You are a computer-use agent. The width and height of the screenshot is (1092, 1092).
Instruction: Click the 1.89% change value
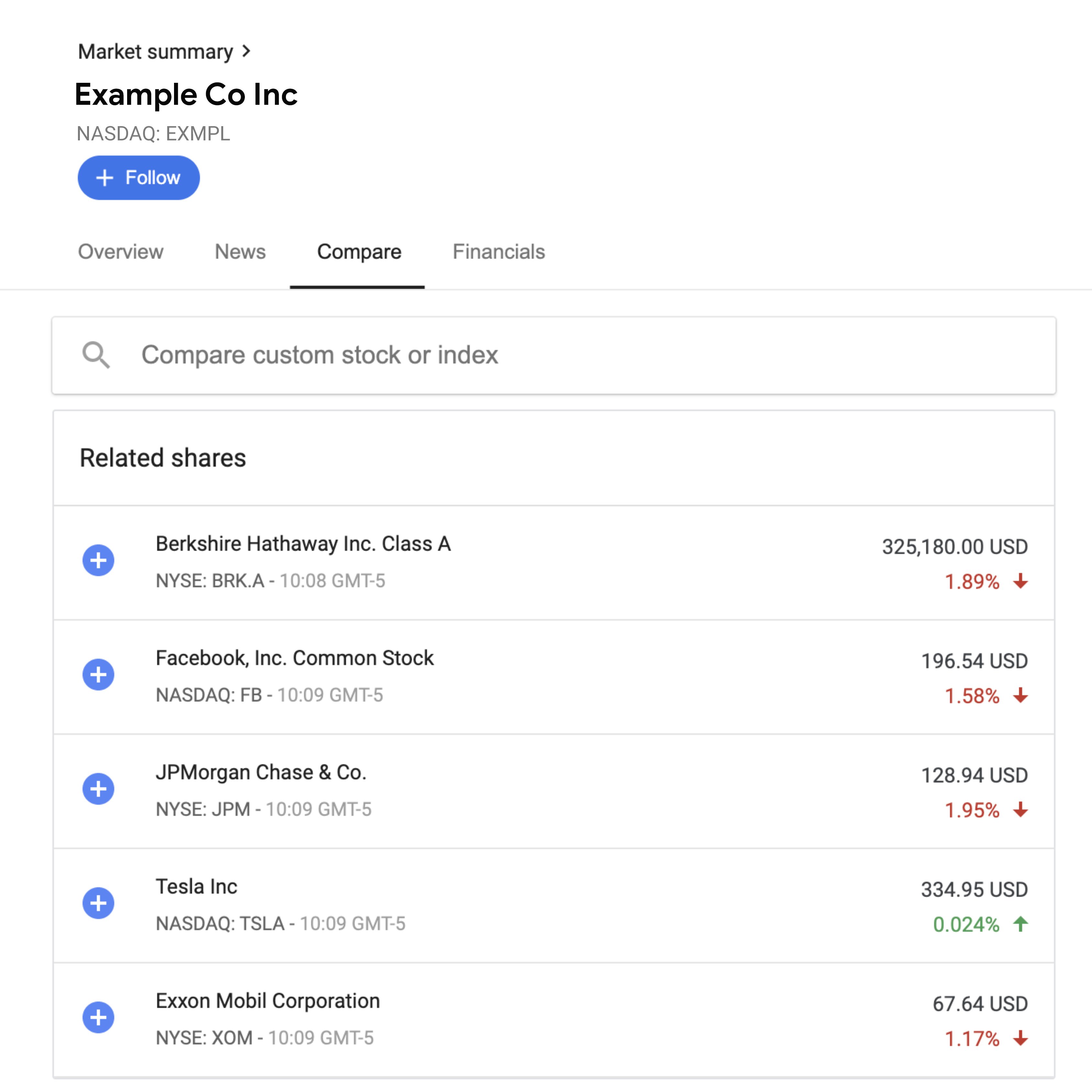pos(972,582)
